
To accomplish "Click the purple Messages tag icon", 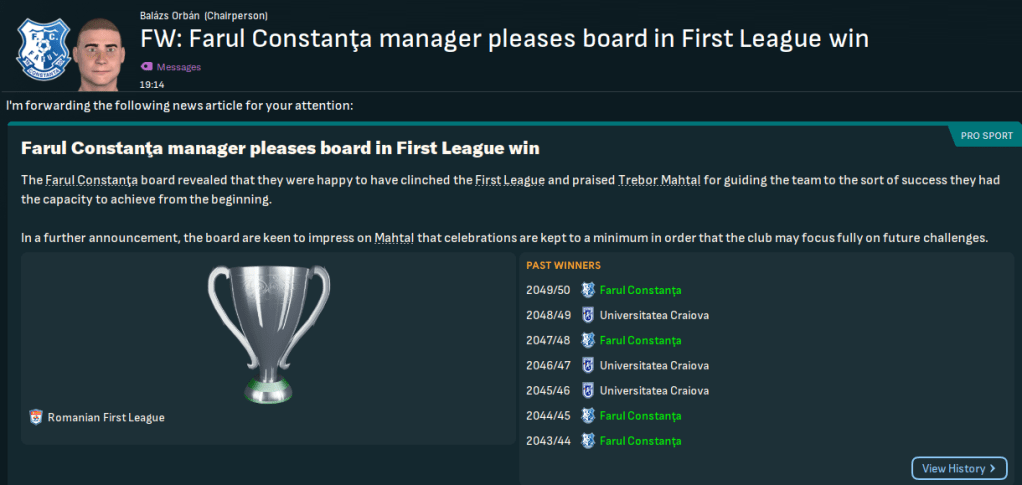I will click(x=146, y=67).
